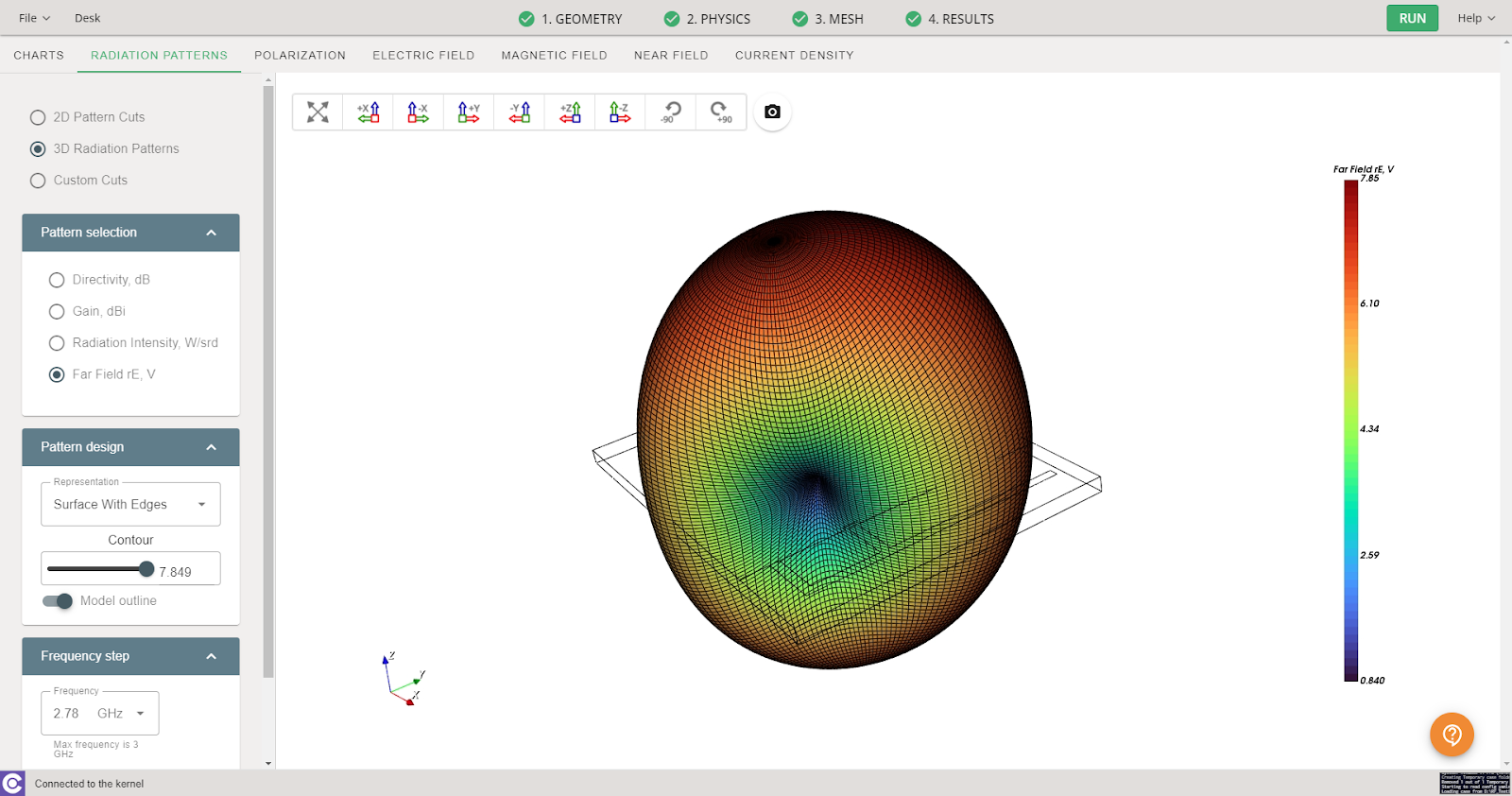The width and height of the screenshot is (1512, 796).
Task: Switch to the Magnetic Field tab
Action: coord(554,55)
